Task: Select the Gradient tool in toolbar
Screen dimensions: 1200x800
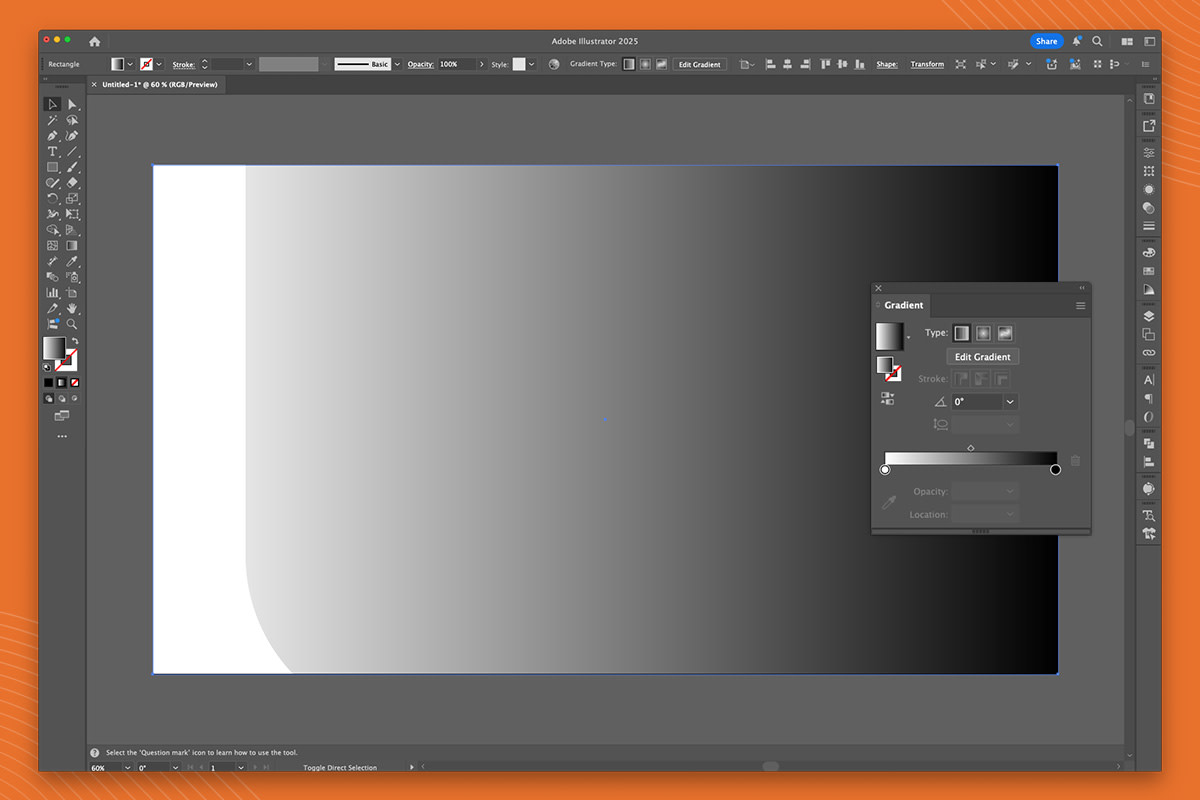Action: coord(72,245)
